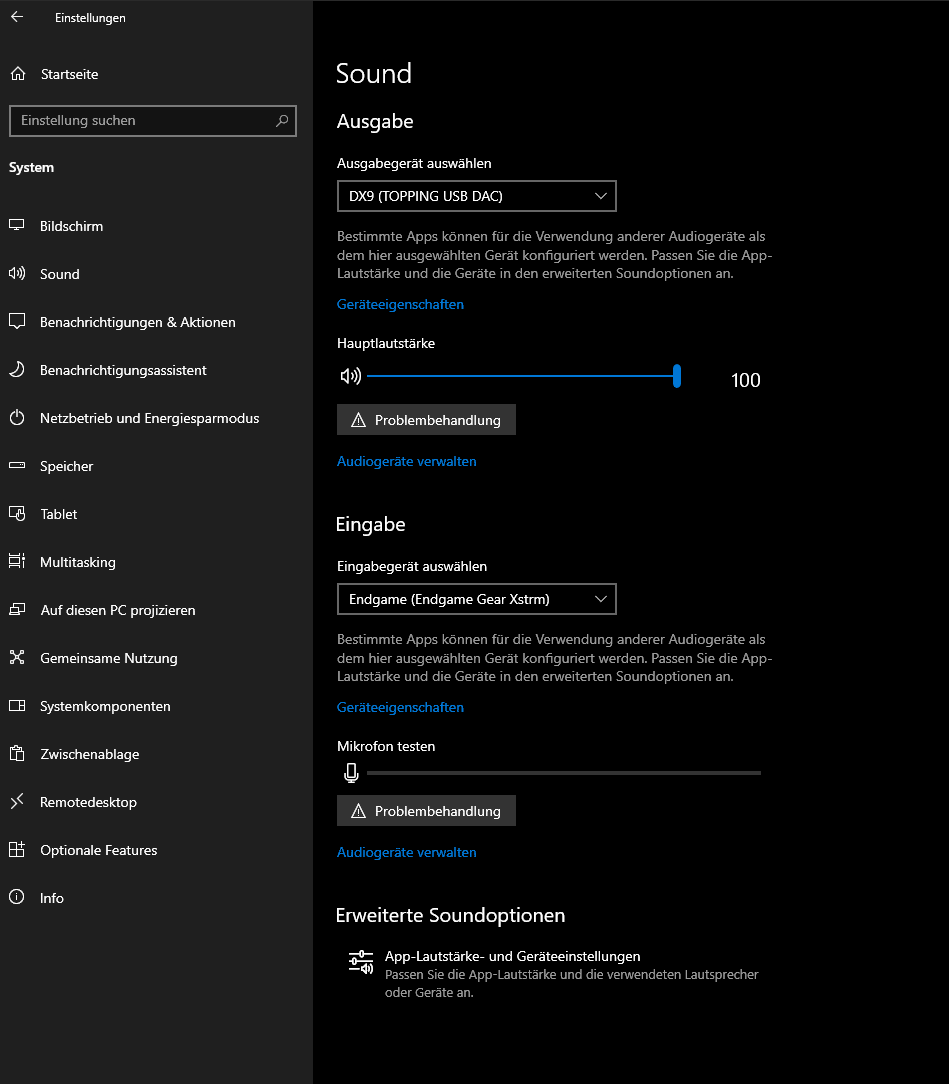
Task: Click the Benachrichtigungsassistent moon icon
Action: (17, 370)
